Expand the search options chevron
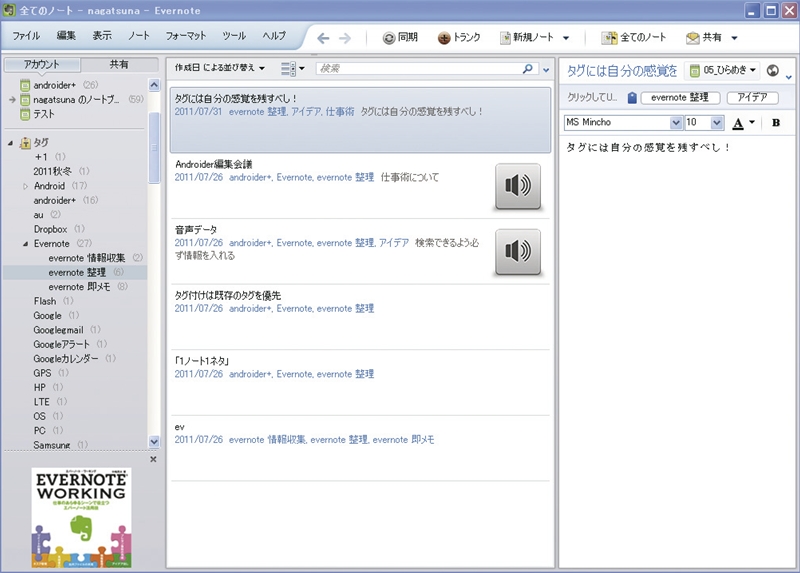800x573 pixels. [x=546, y=70]
